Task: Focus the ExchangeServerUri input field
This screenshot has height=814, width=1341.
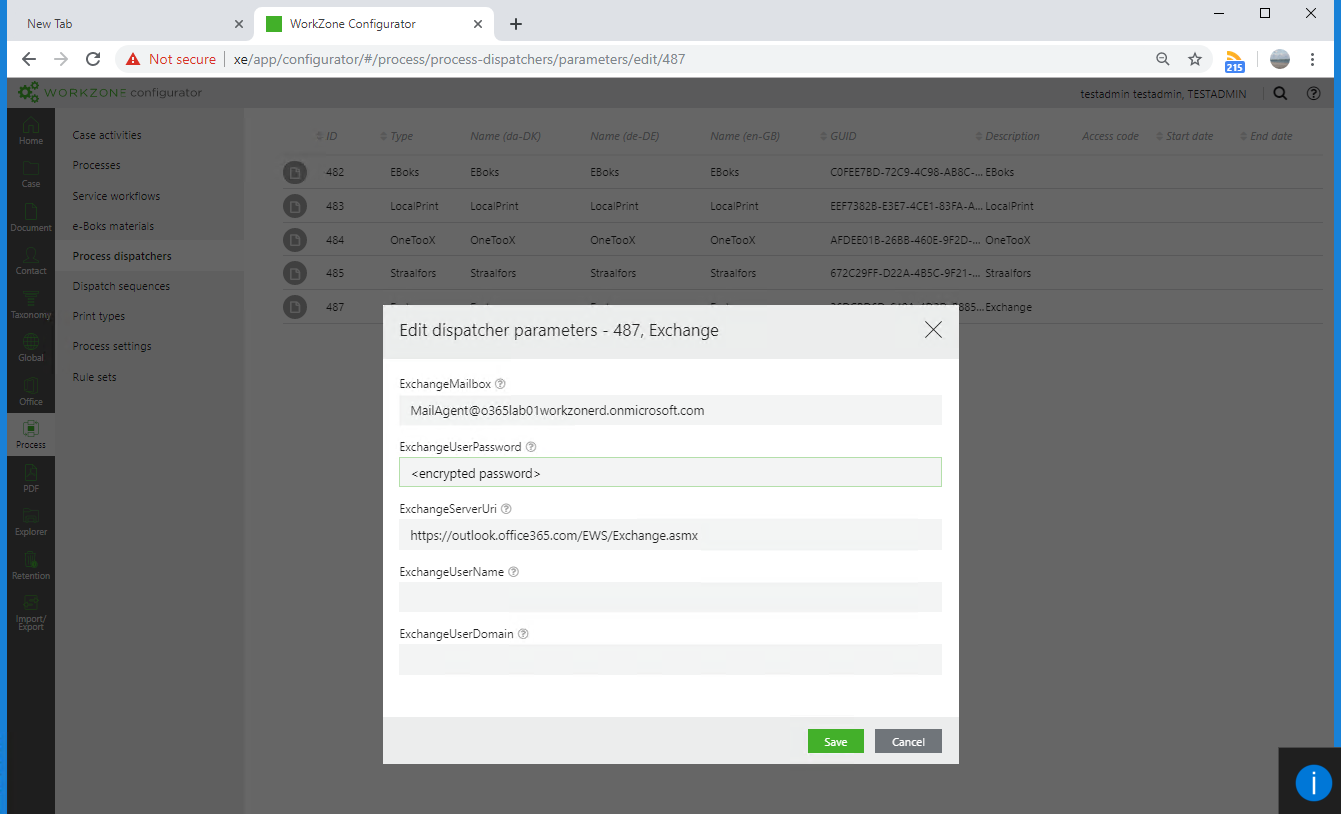Action: [x=670, y=535]
